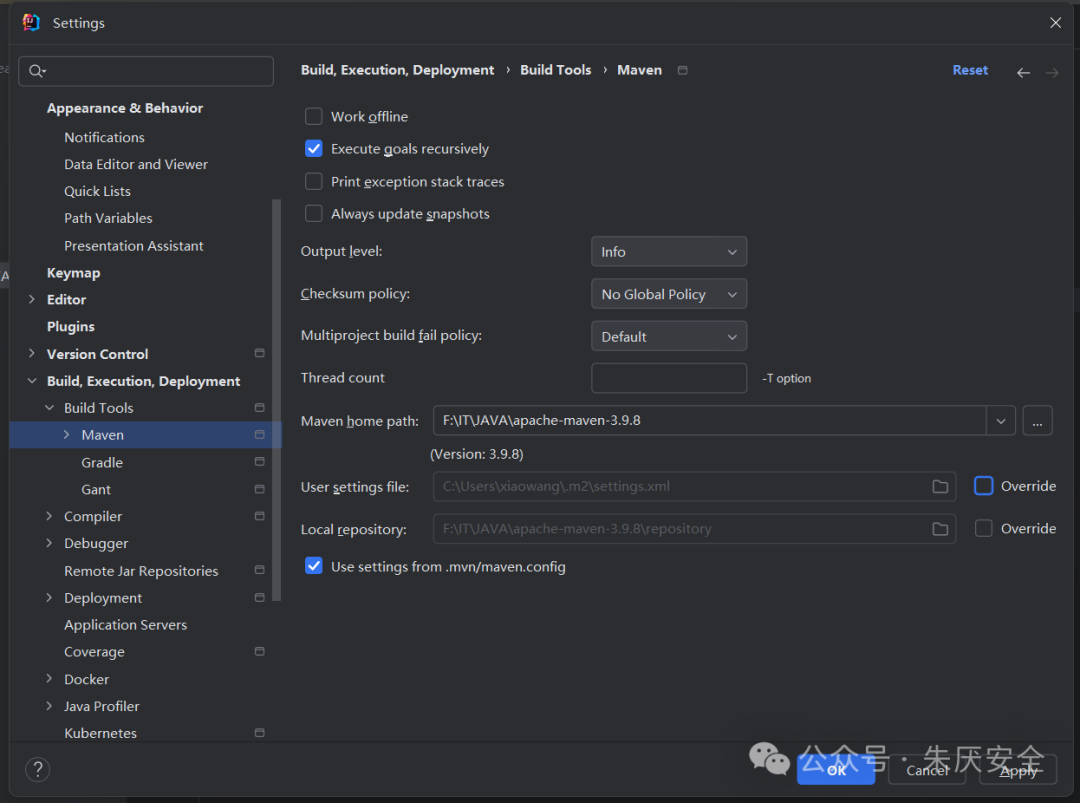Click the project-level icon next to Maven breadcrumb
Screen dimensions: 1080x803
point(683,70)
